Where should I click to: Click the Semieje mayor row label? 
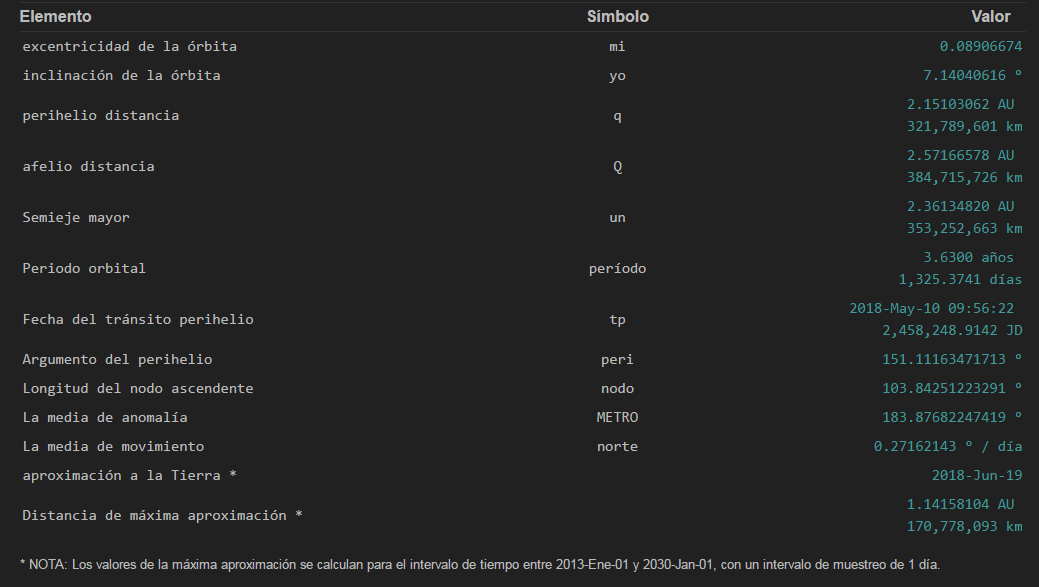point(76,218)
